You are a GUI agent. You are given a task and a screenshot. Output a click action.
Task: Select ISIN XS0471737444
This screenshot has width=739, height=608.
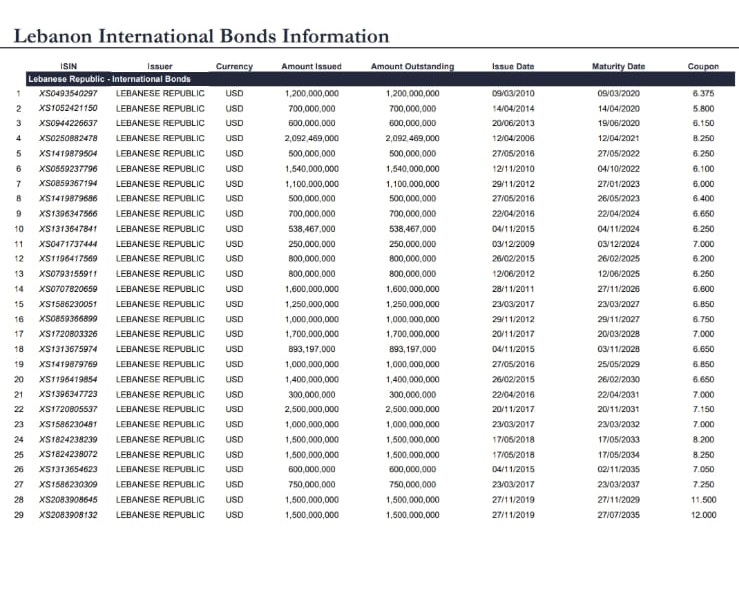pos(68,244)
